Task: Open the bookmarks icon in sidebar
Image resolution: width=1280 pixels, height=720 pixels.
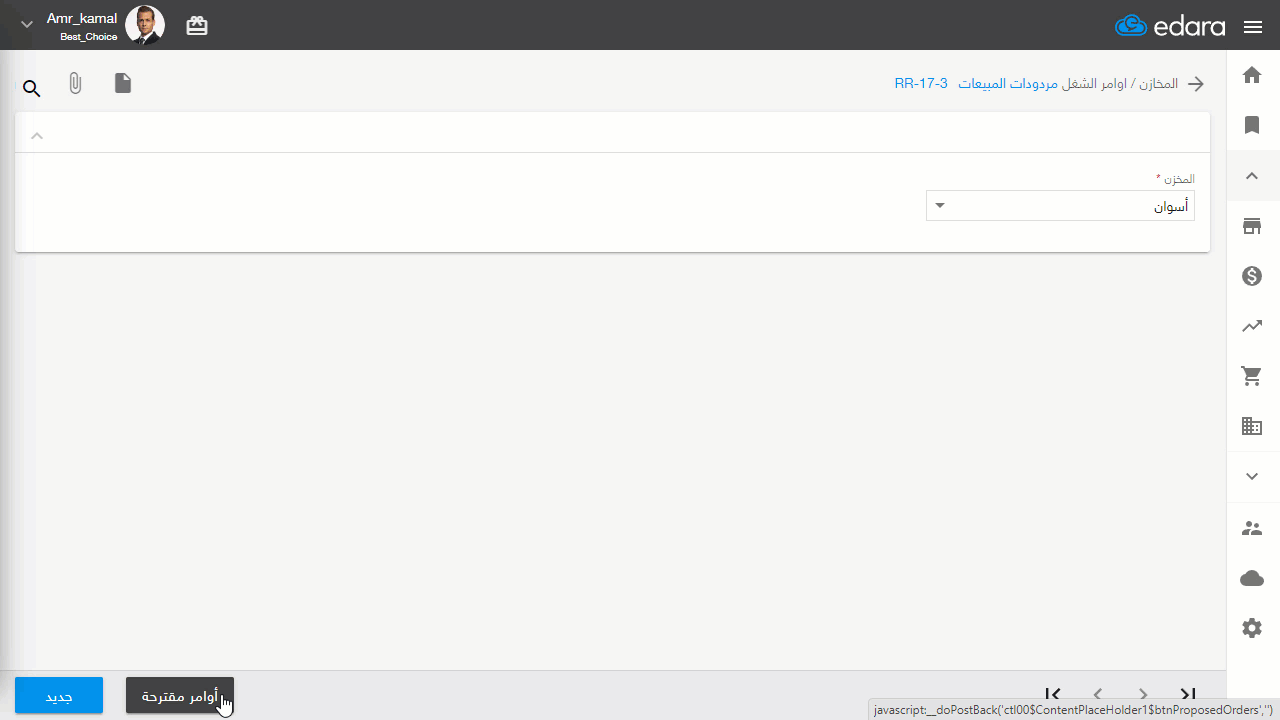Action: pyautogui.click(x=1252, y=125)
